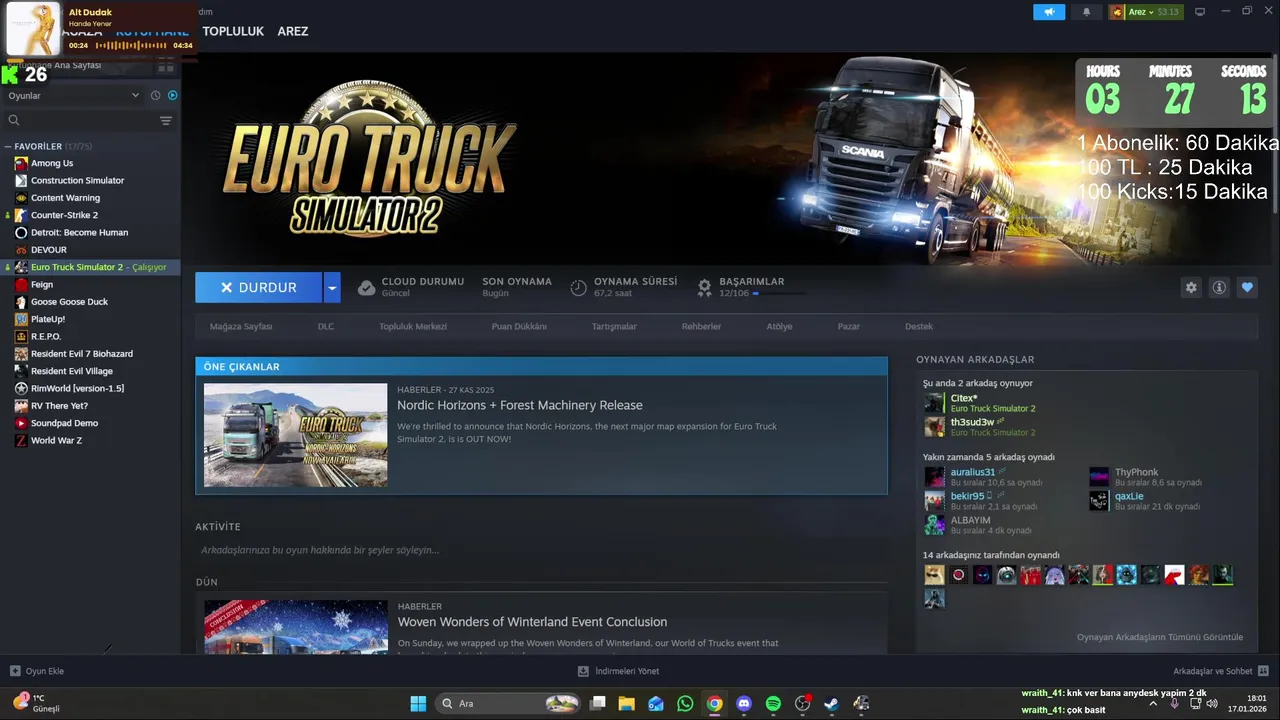Click the World War Z icon

pyautogui.click(x=21, y=440)
